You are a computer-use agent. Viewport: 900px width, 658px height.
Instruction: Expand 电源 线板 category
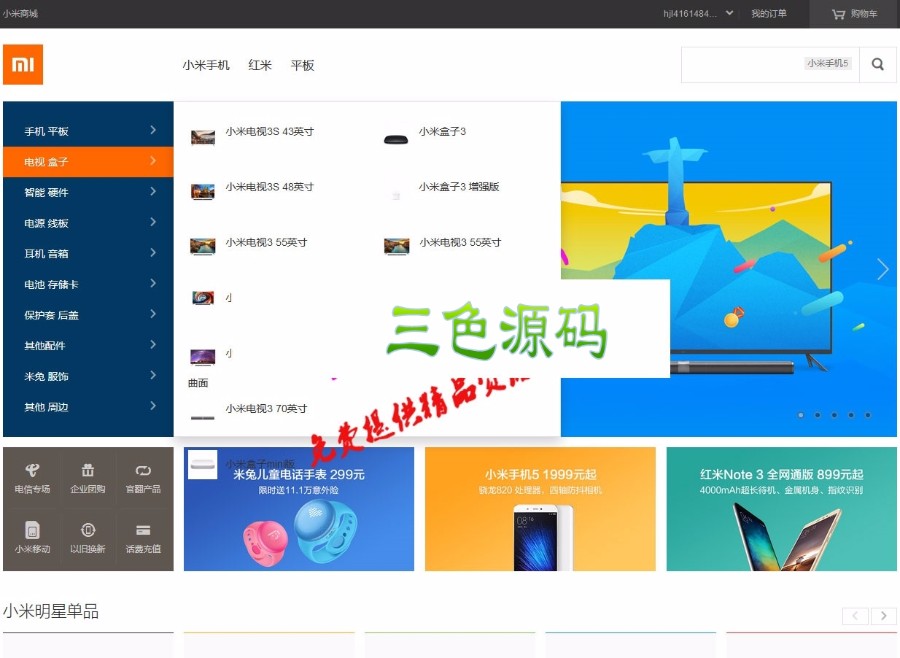88,223
